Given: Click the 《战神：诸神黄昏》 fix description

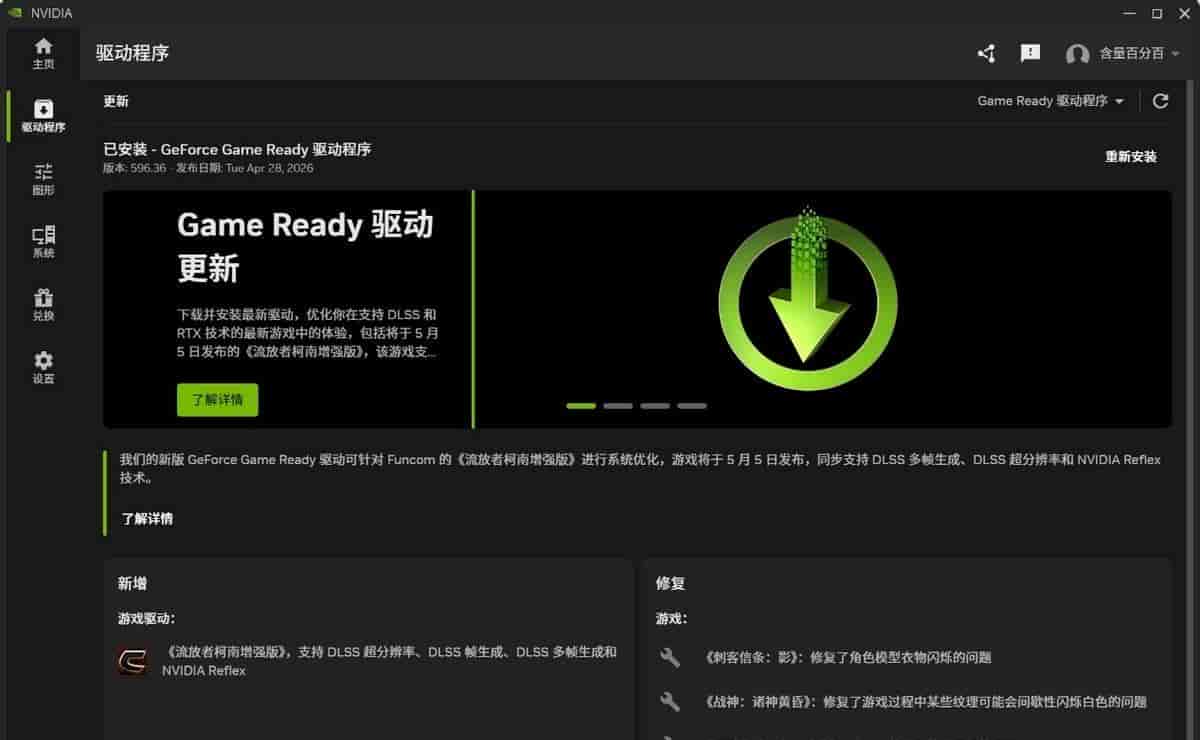Looking at the screenshot, I should pyautogui.click(x=925, y=702).
